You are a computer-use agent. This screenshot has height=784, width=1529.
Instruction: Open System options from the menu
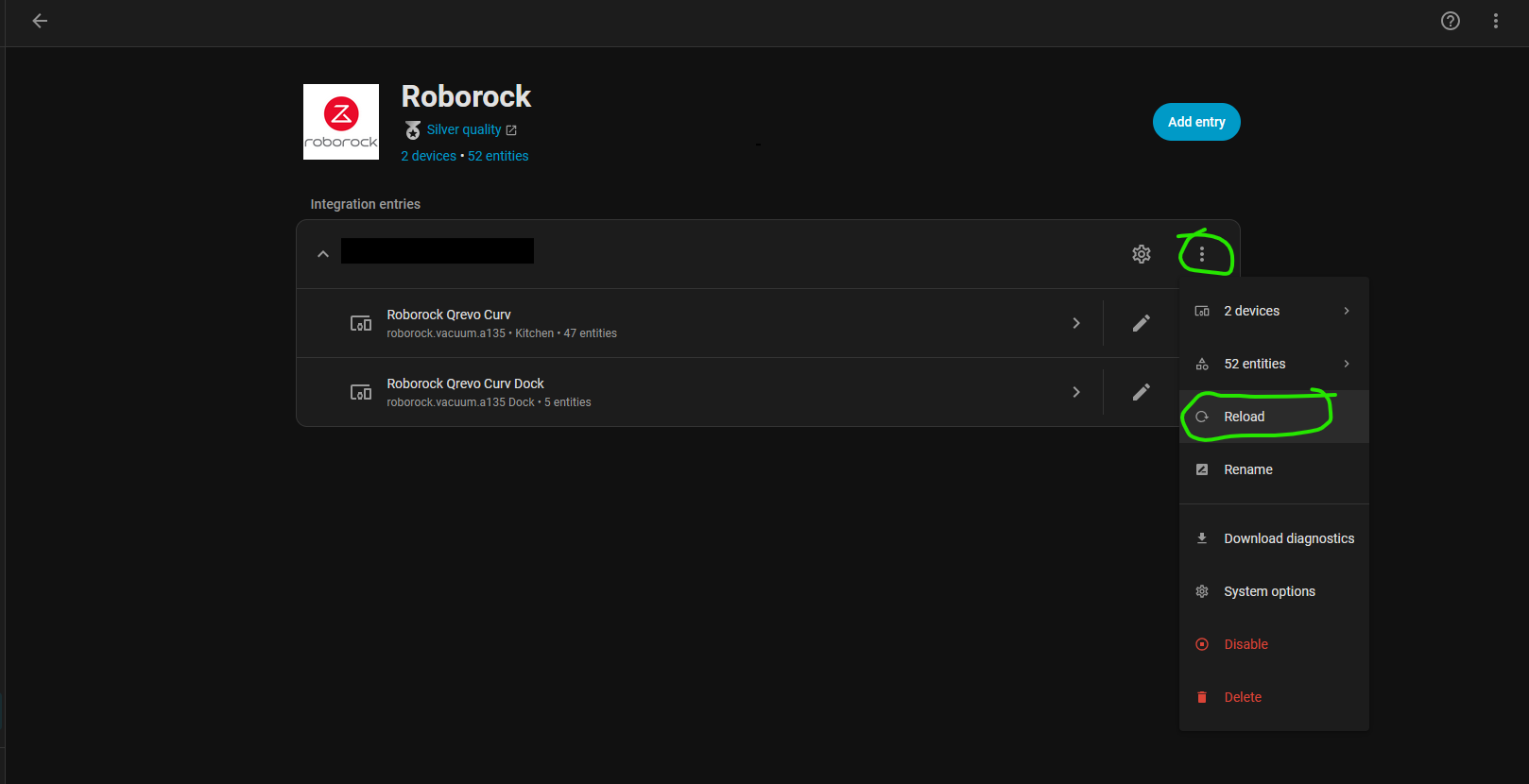1274,591
